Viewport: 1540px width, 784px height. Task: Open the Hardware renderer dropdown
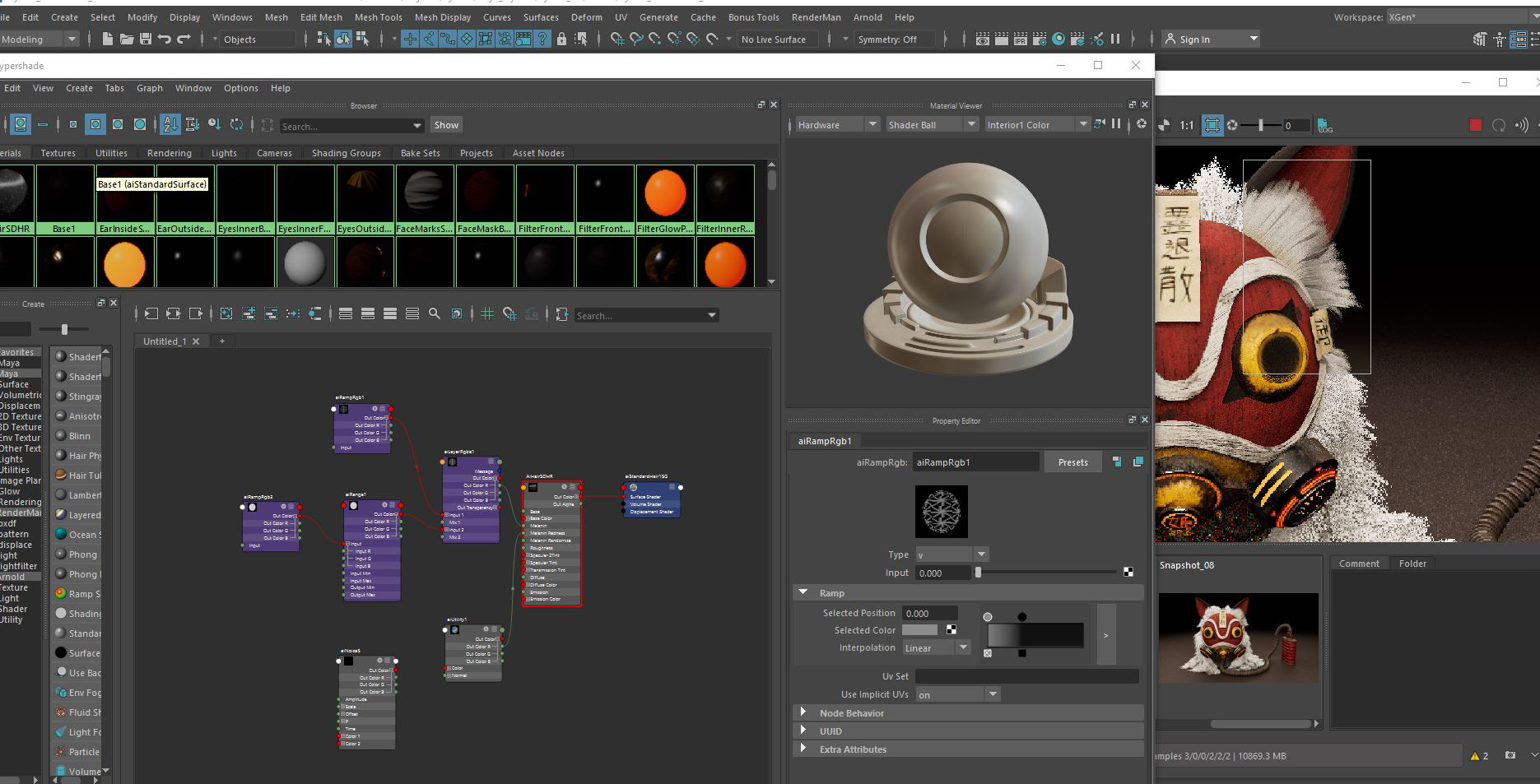(x=835, y=124)
